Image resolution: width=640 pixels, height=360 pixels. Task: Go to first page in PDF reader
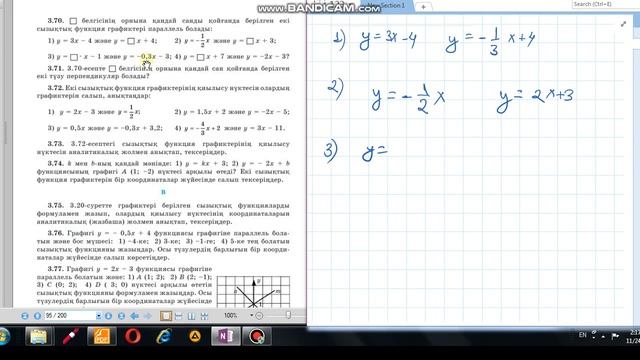[25, 316]
